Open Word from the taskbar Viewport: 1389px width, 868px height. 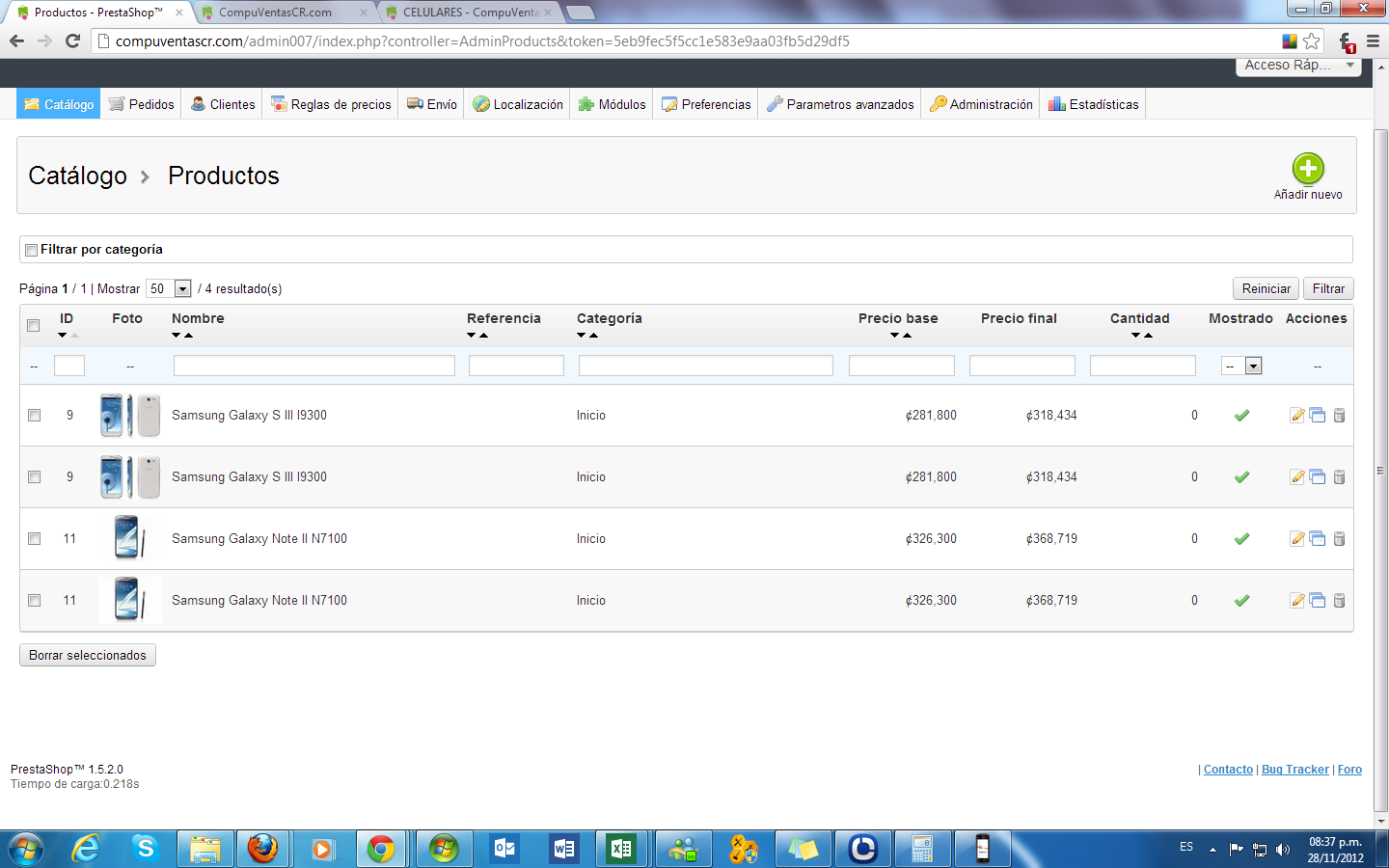(563, 849)
